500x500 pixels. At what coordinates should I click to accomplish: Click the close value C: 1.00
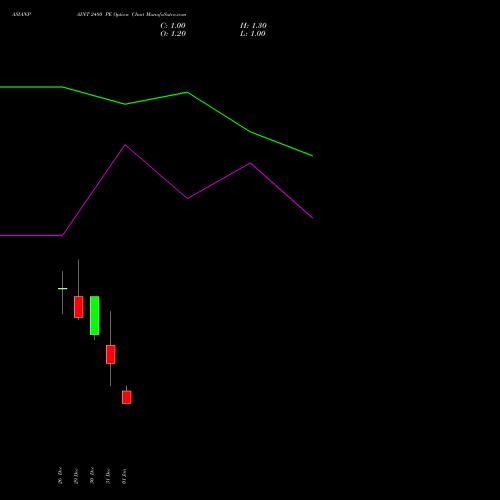point(173,26)
